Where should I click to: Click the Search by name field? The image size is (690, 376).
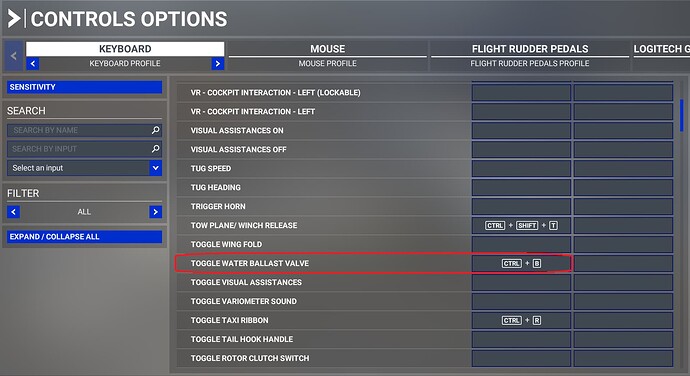click(80, 130)
